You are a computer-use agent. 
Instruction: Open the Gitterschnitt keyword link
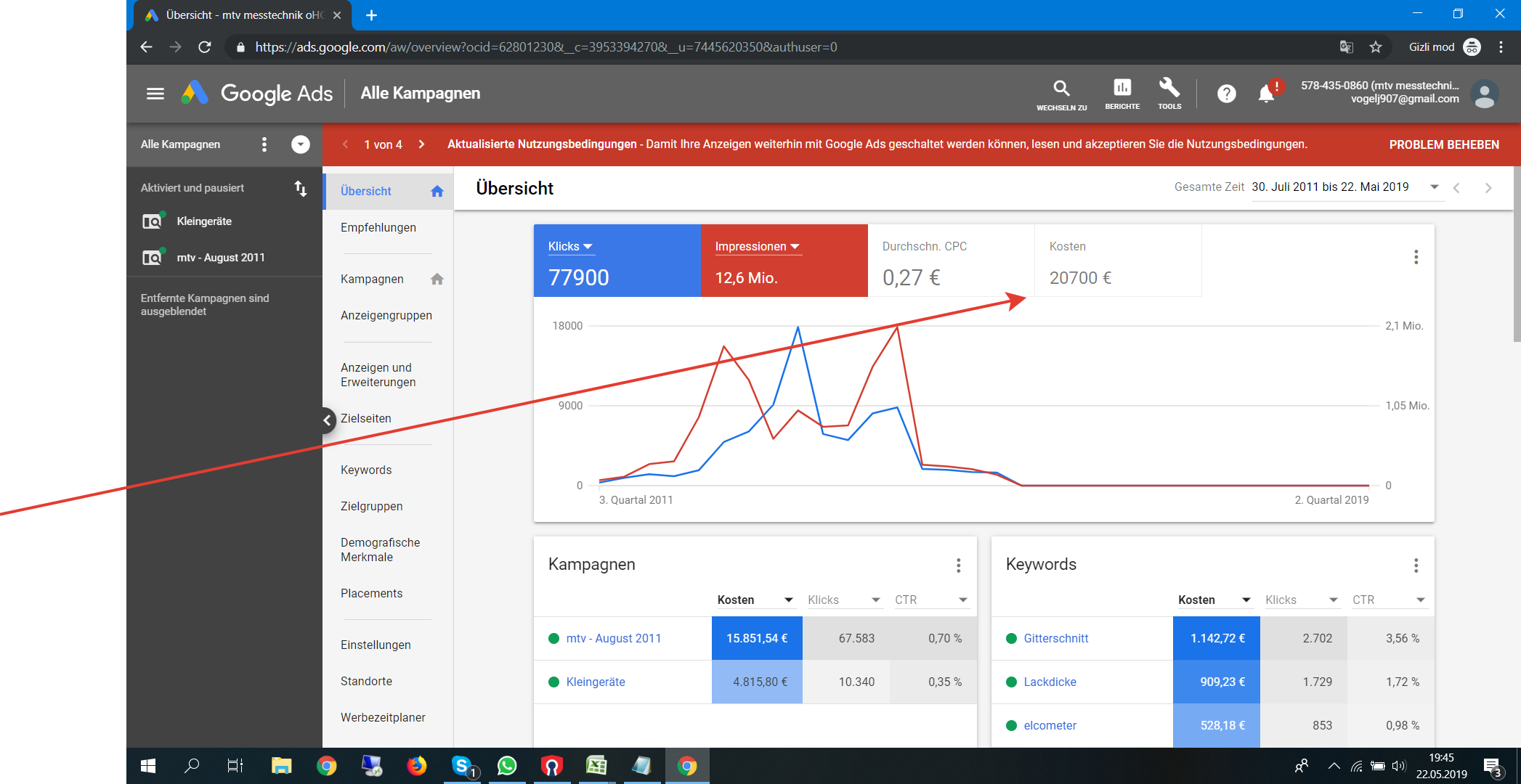[1056, 639]
